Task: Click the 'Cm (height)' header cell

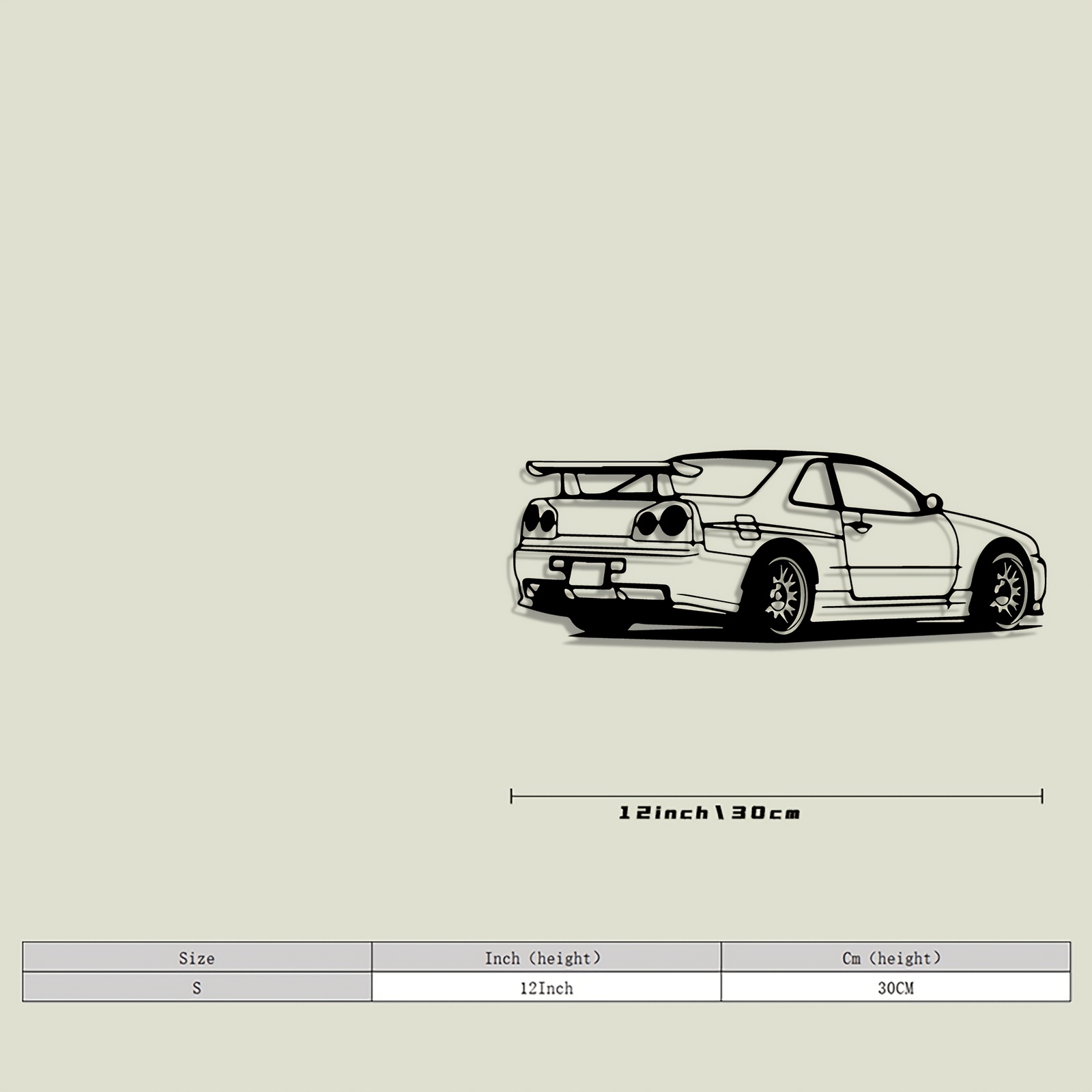Action: pyautogui.click(x=895, y=958)
